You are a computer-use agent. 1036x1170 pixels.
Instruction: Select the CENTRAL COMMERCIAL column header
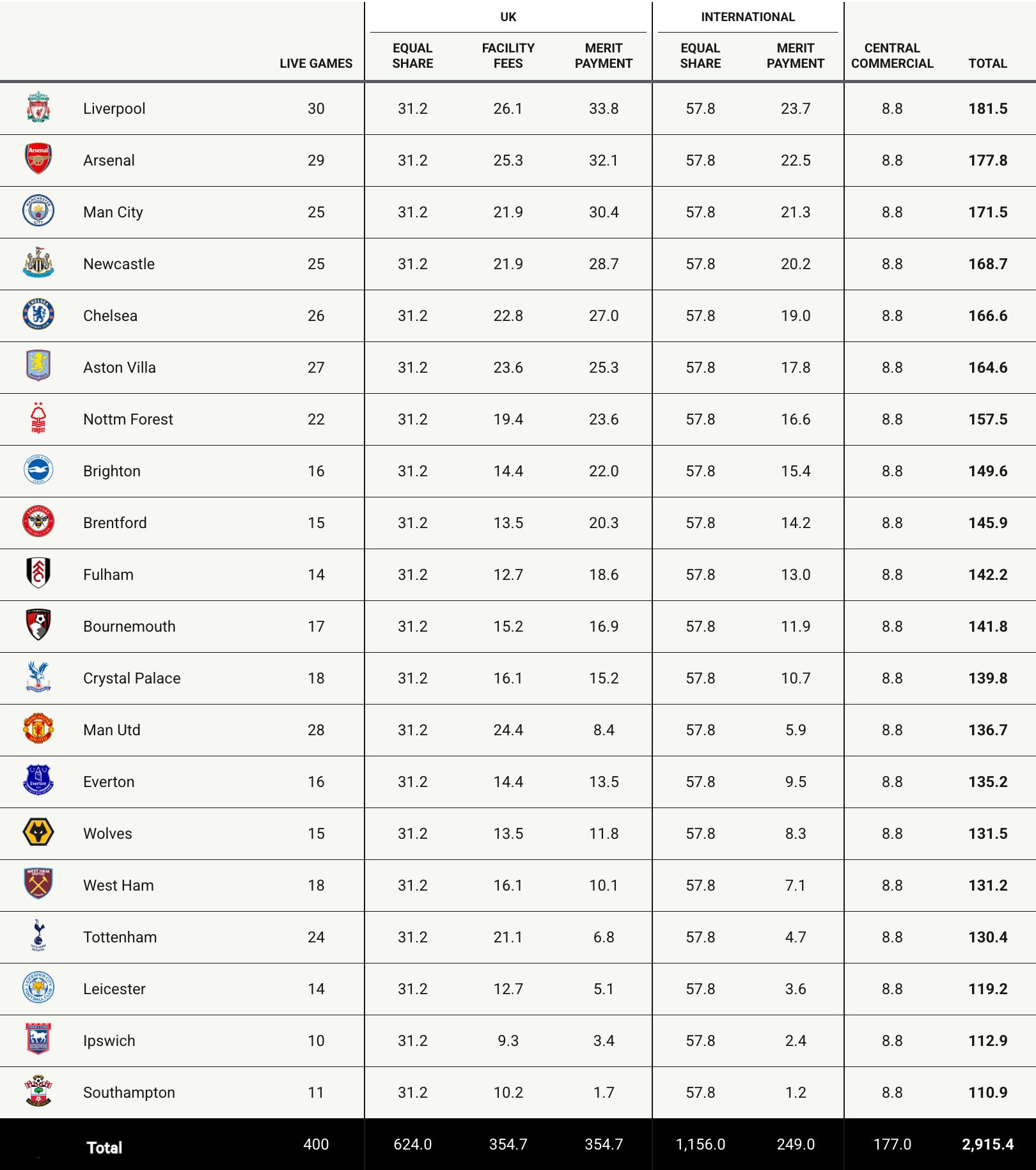892,56
